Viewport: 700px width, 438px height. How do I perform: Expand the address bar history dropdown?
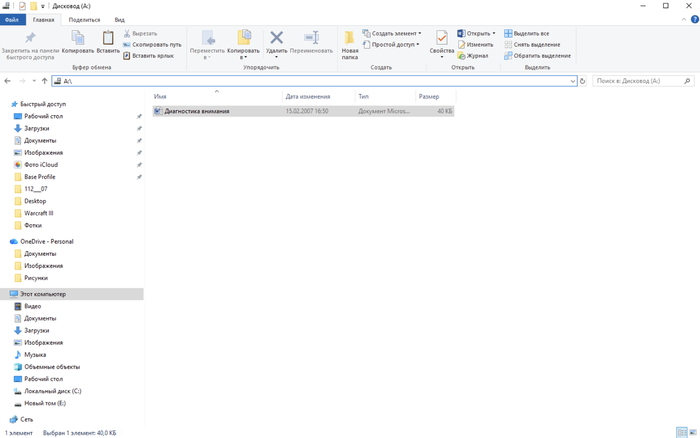[x=573, y=81]
